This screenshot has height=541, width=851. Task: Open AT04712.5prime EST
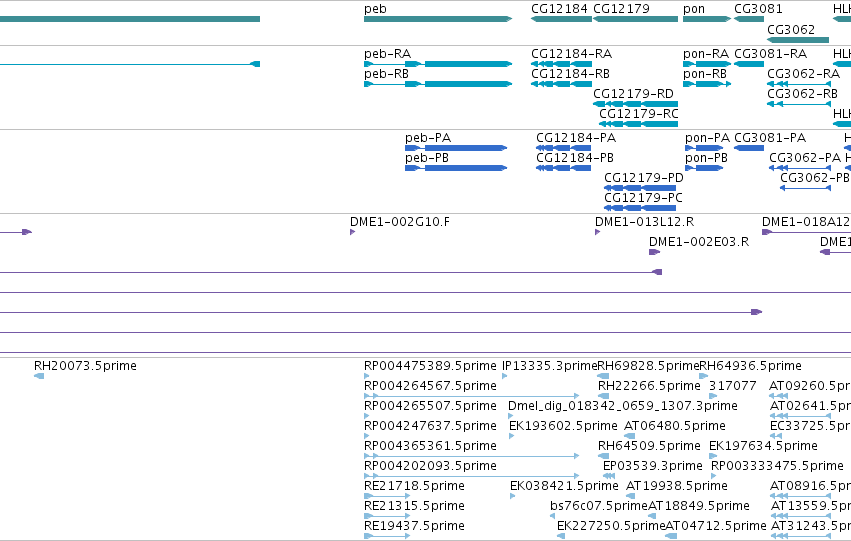(x=671, y=537)
